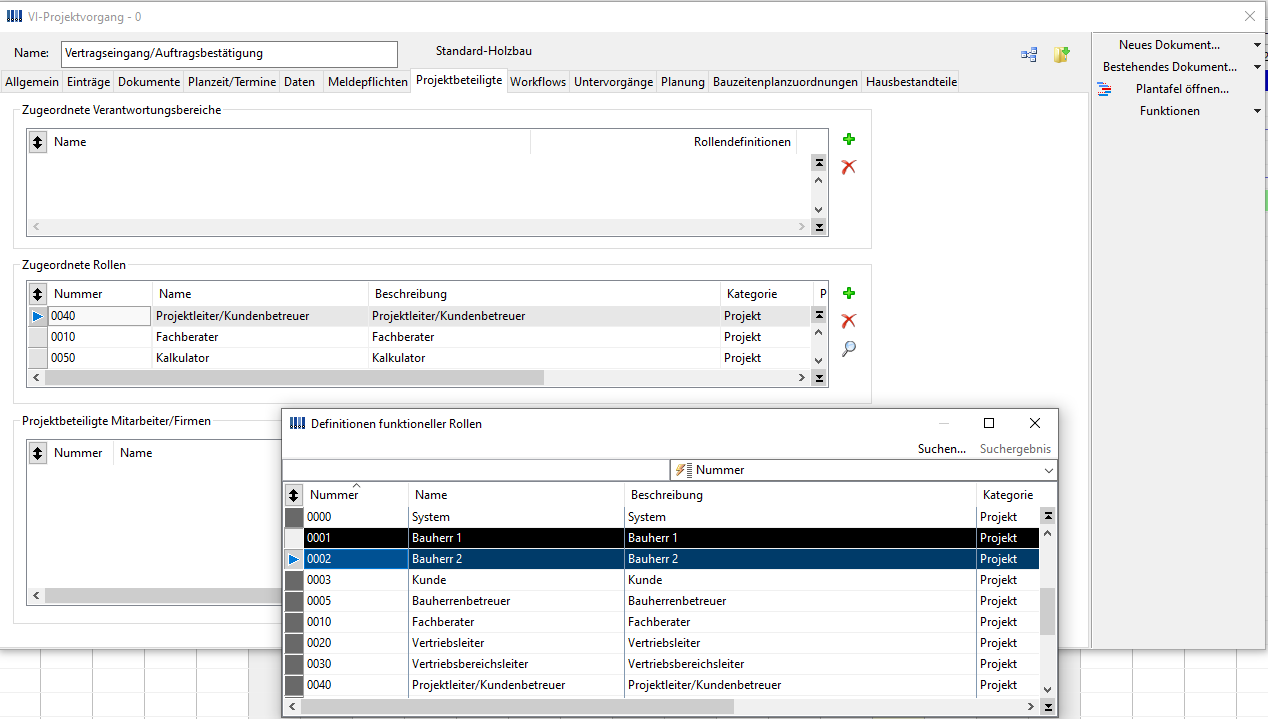Click the hierarchy structure icon beside Standard-Holzbau
This screenshot has width=1268, height=719.
pos(1029,55)
